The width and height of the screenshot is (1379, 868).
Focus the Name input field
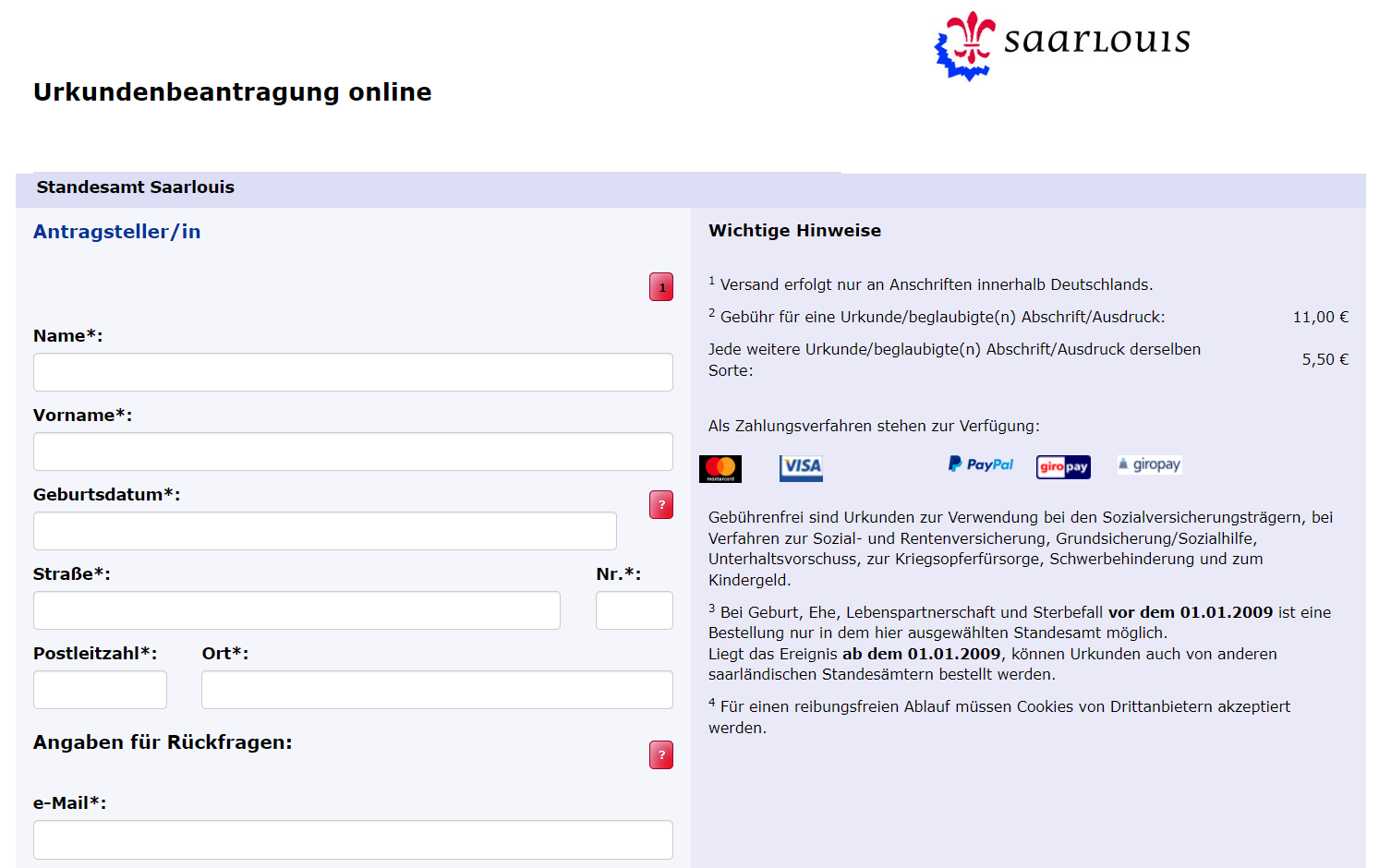click(353, 372)
